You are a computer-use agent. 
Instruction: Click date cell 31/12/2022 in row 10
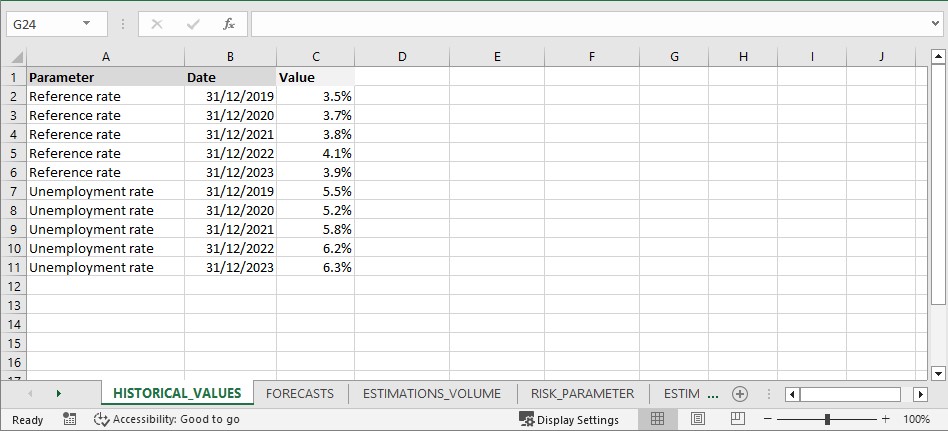click(x=230, y=248)
